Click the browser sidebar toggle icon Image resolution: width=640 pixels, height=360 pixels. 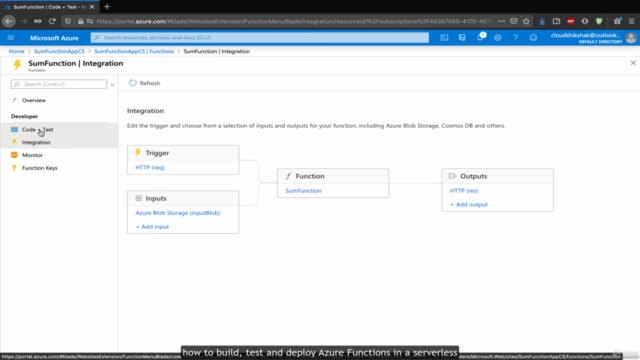[556, 21]
